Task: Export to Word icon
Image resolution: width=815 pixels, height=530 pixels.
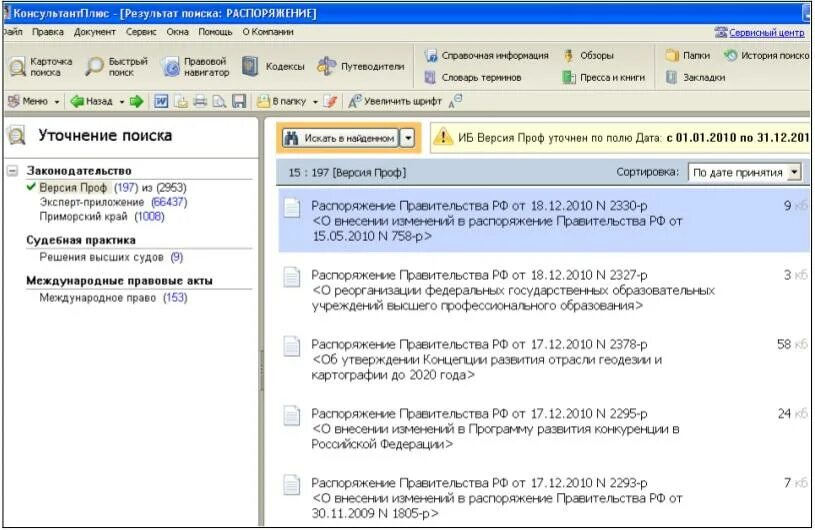Action: (161, 101)
